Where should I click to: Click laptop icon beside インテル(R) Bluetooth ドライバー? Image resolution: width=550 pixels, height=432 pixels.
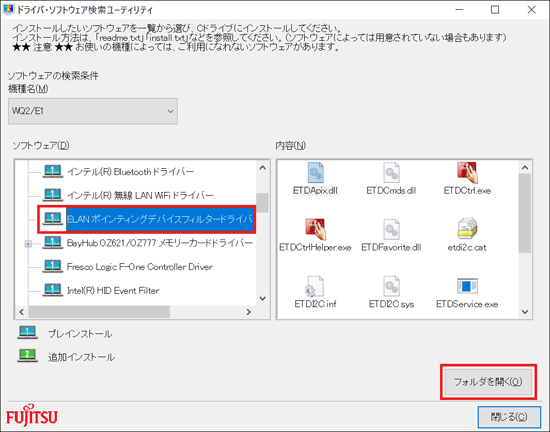point(53,171)
